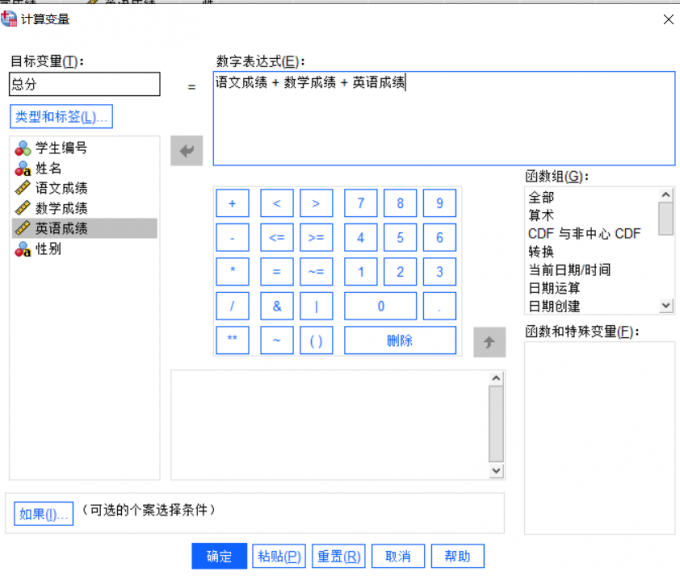Select CDF 与非中心 CDF function group
The height and width of the screenshot is (576, 680).
(584, 234)
